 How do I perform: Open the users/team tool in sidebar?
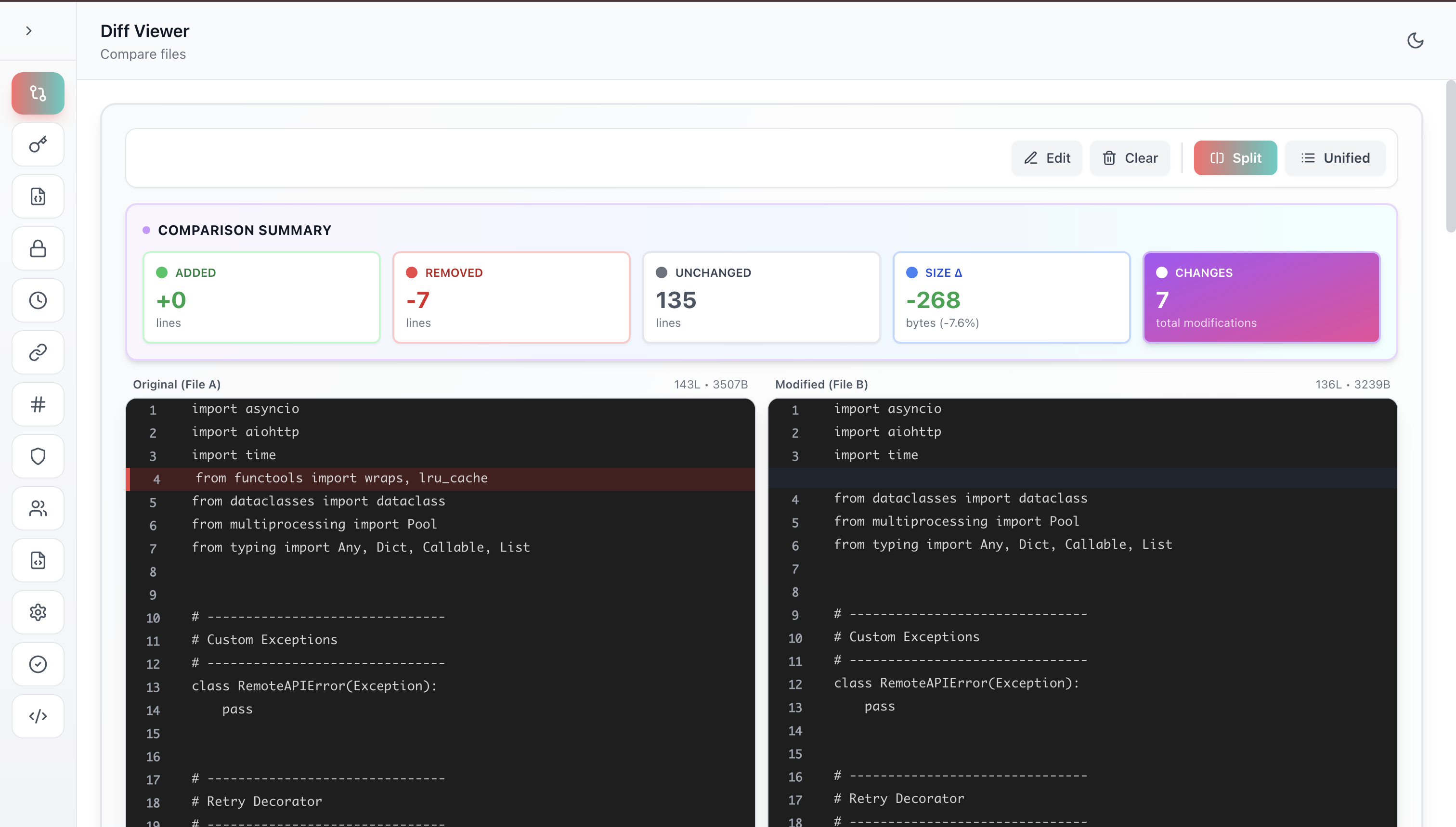click(38, 508)
